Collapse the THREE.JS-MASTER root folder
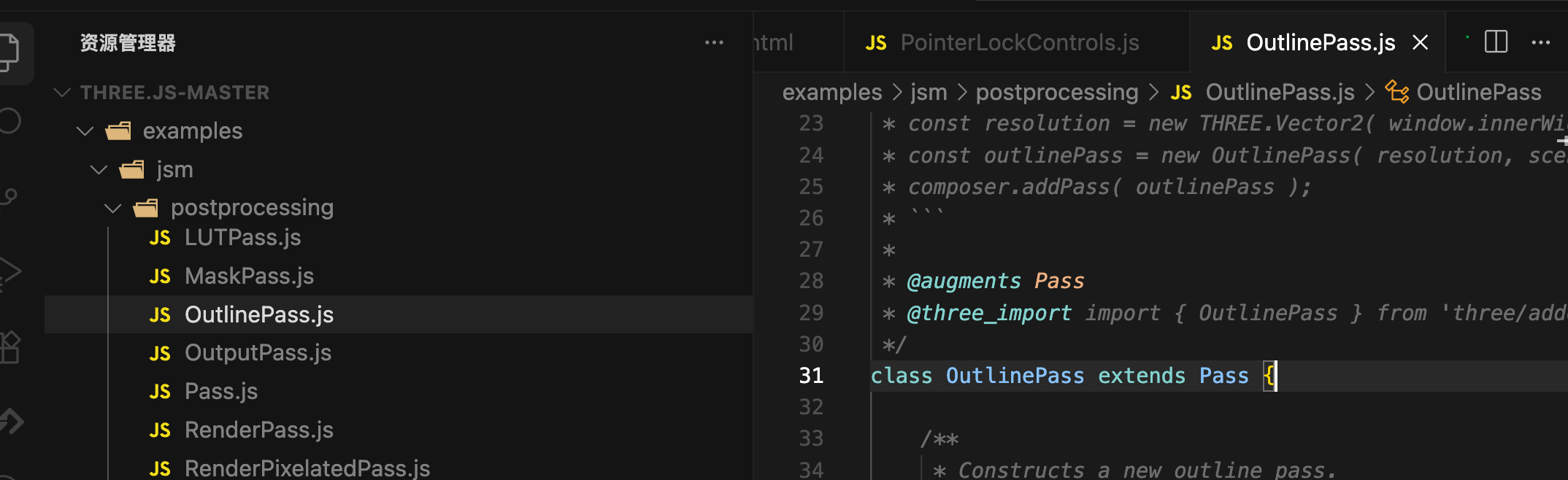The width and height of the screenshot is (1568, 480). click(x=63, y=93)
